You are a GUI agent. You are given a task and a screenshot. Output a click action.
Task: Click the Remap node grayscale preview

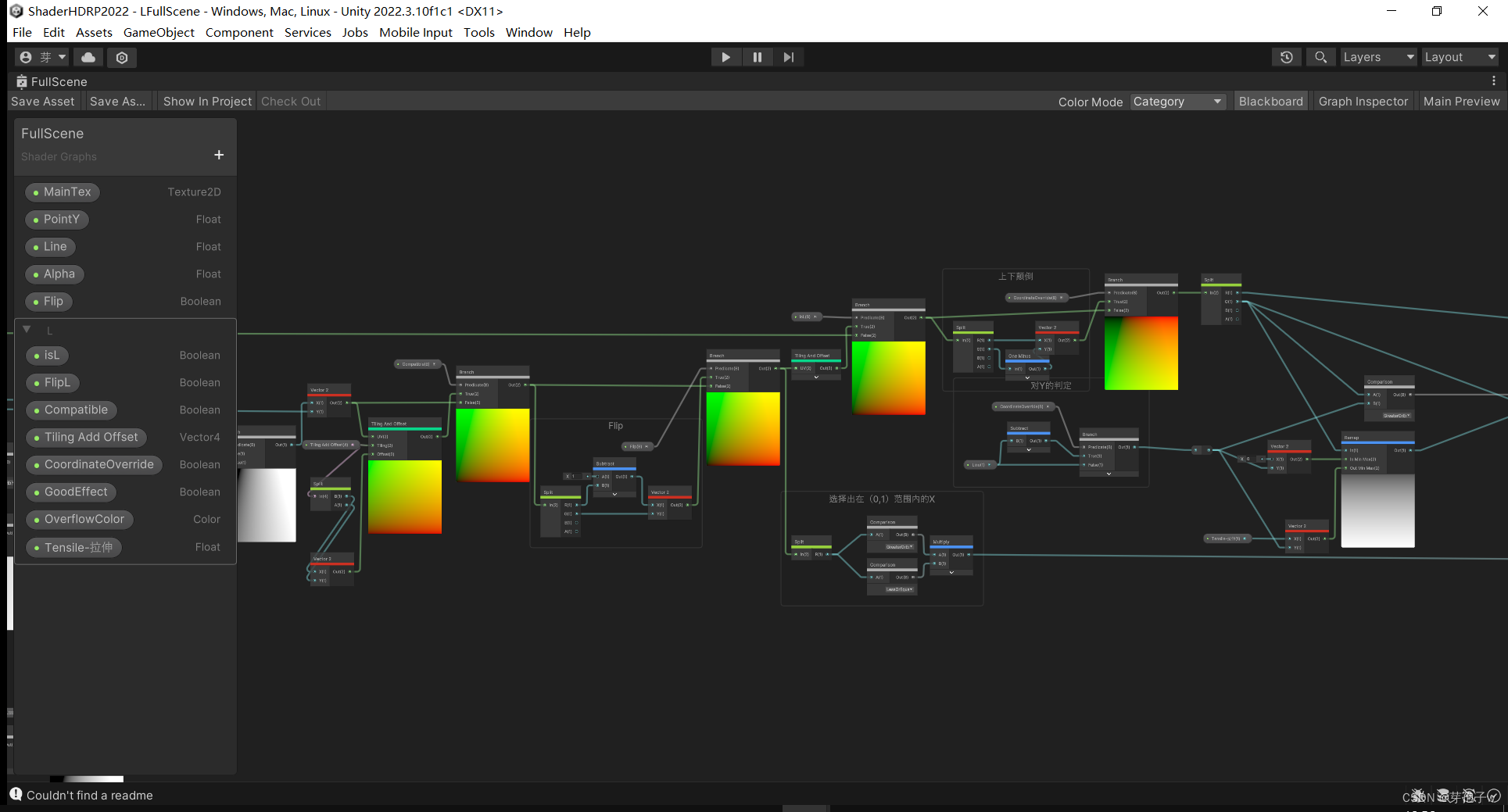[x=1377, y=510]
